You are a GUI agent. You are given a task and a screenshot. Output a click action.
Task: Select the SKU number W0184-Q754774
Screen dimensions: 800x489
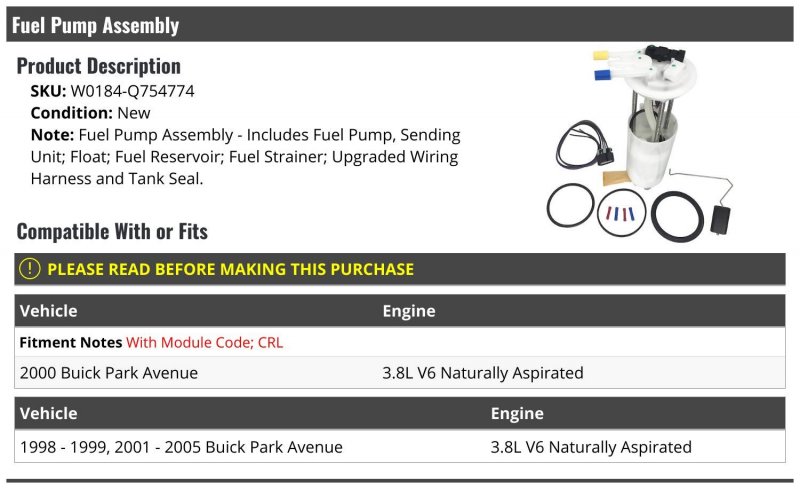[x=133, y=91]
